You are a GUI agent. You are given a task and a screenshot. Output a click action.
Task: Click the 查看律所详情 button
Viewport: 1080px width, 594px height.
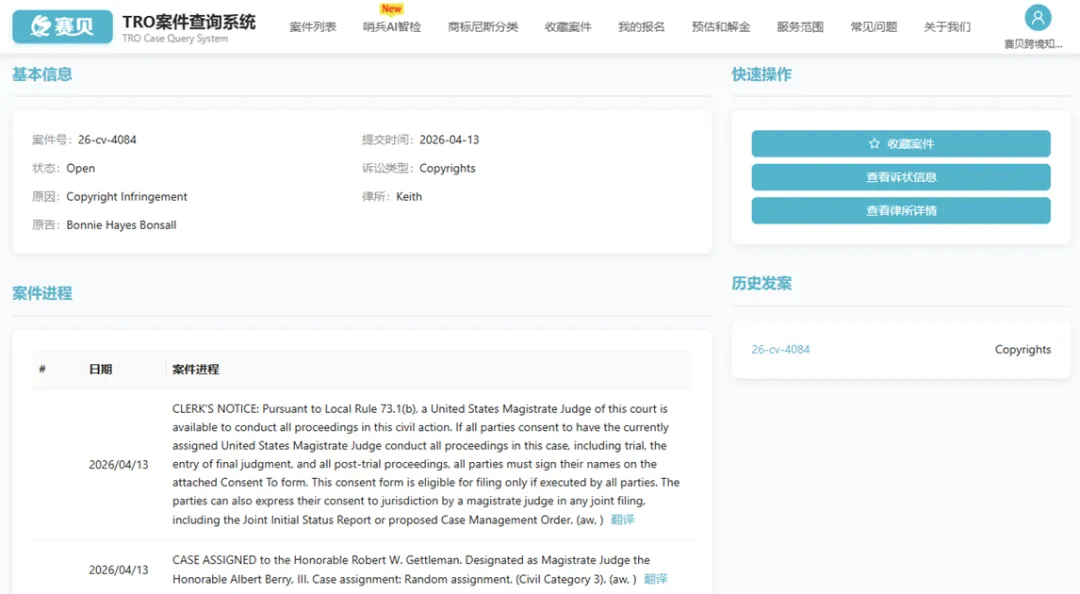tap(901, 211)
